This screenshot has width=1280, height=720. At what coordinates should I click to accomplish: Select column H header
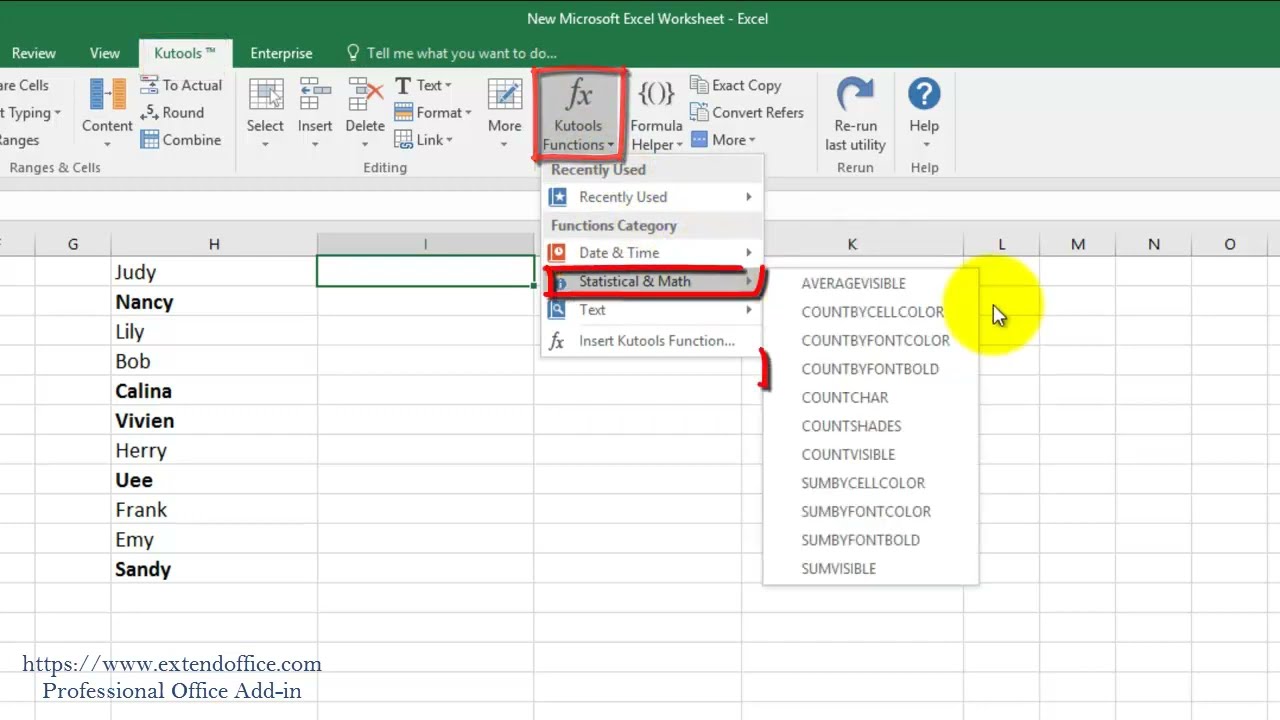(214, 244)
